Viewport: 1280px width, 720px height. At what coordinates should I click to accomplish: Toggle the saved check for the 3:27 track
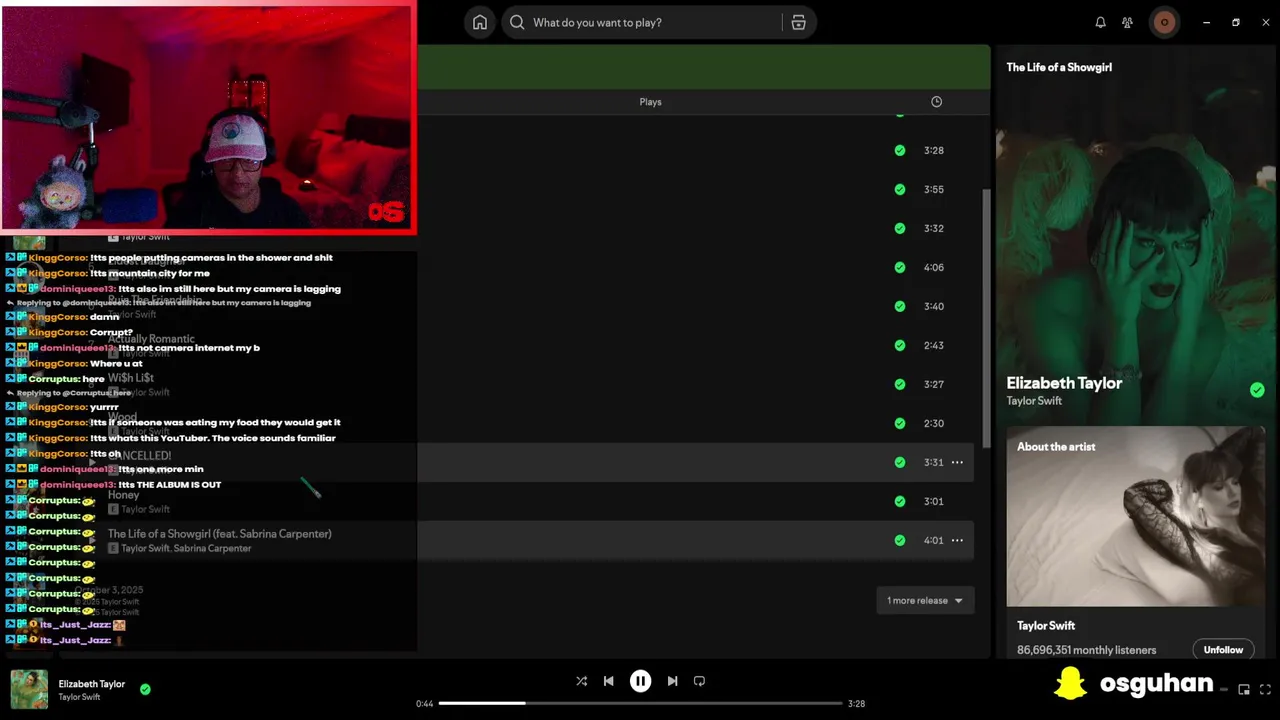(900, 384)
